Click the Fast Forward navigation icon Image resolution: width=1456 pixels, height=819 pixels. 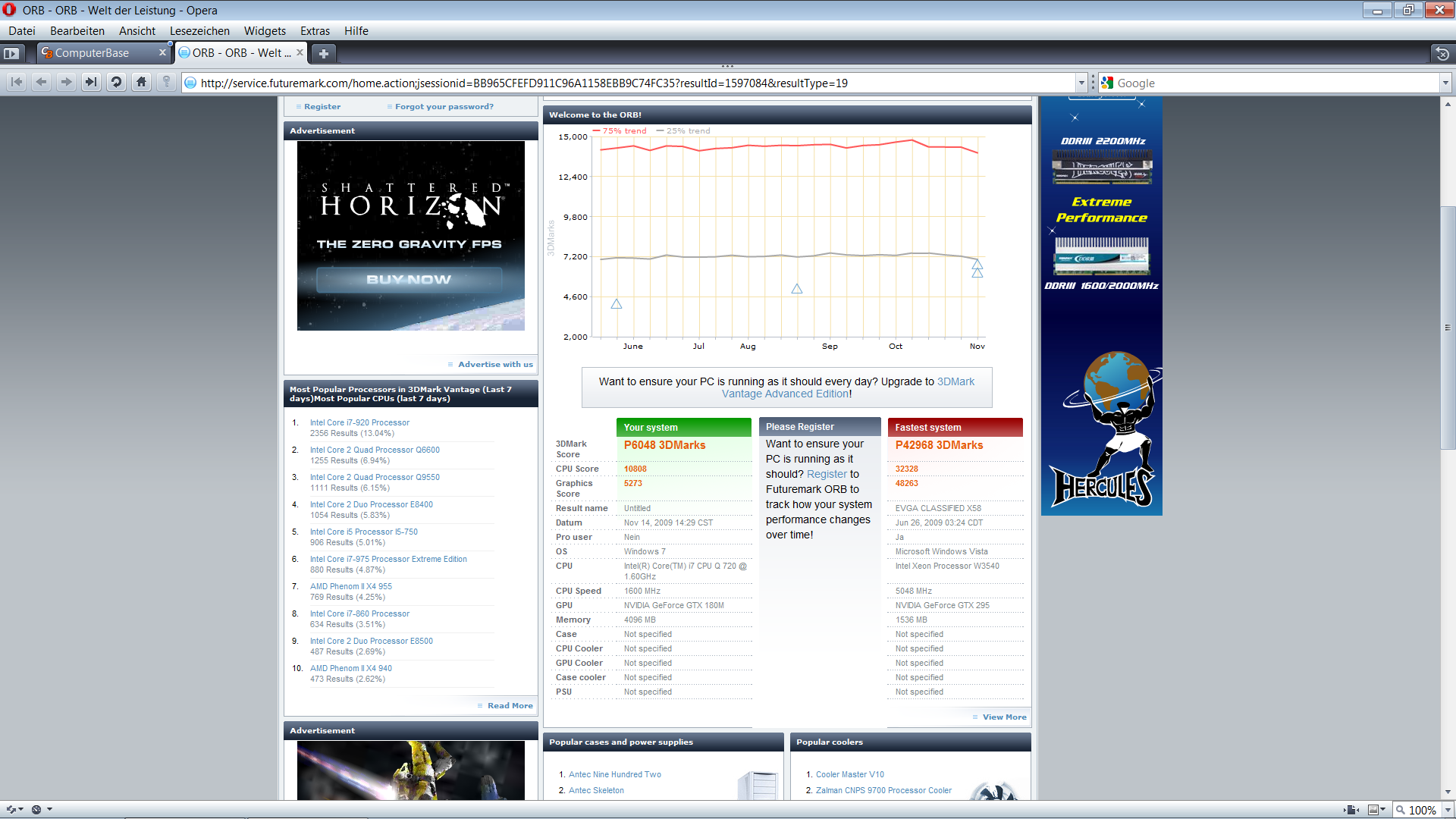[x=91, y=83]
